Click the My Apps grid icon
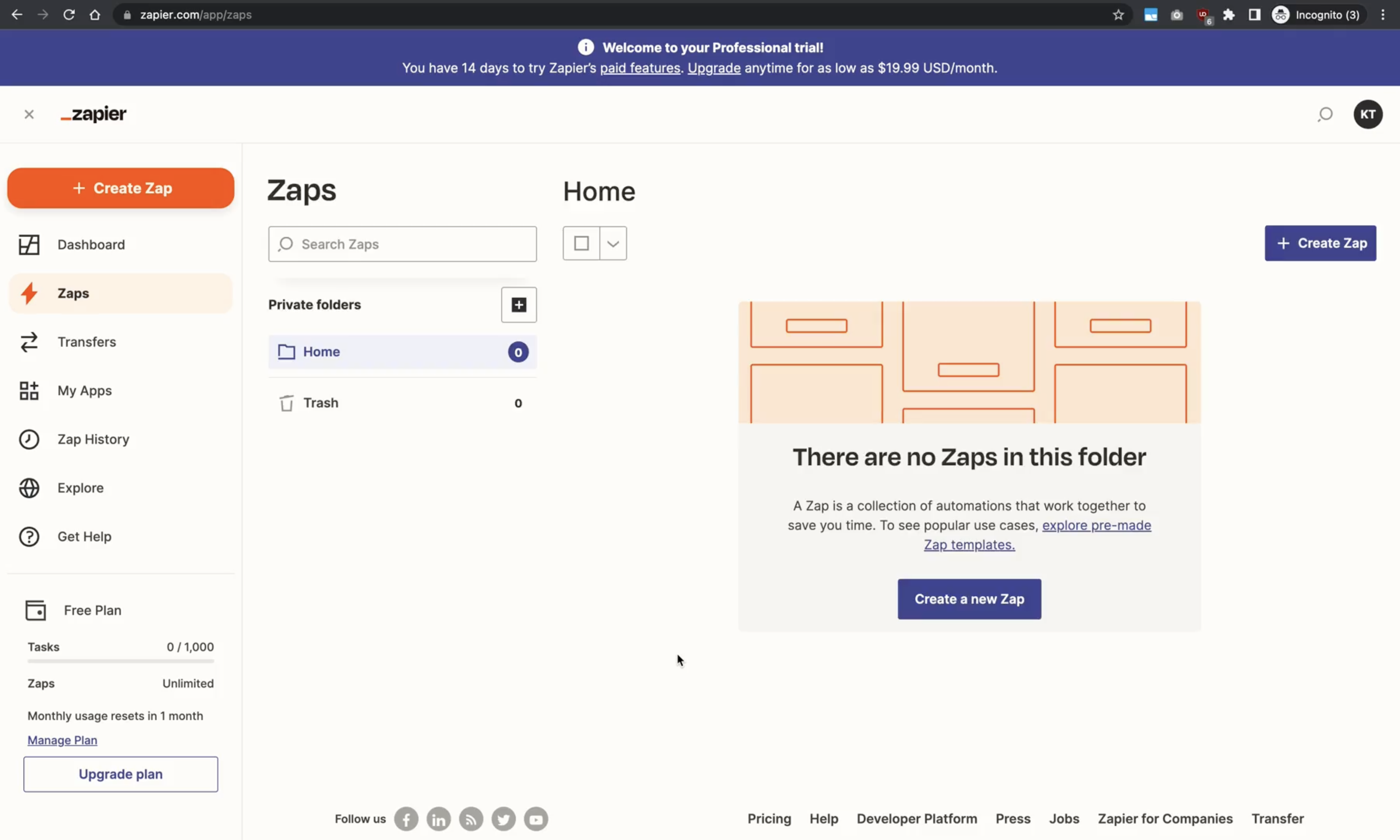The image size is (1400, 840). [x=29, y=390]
